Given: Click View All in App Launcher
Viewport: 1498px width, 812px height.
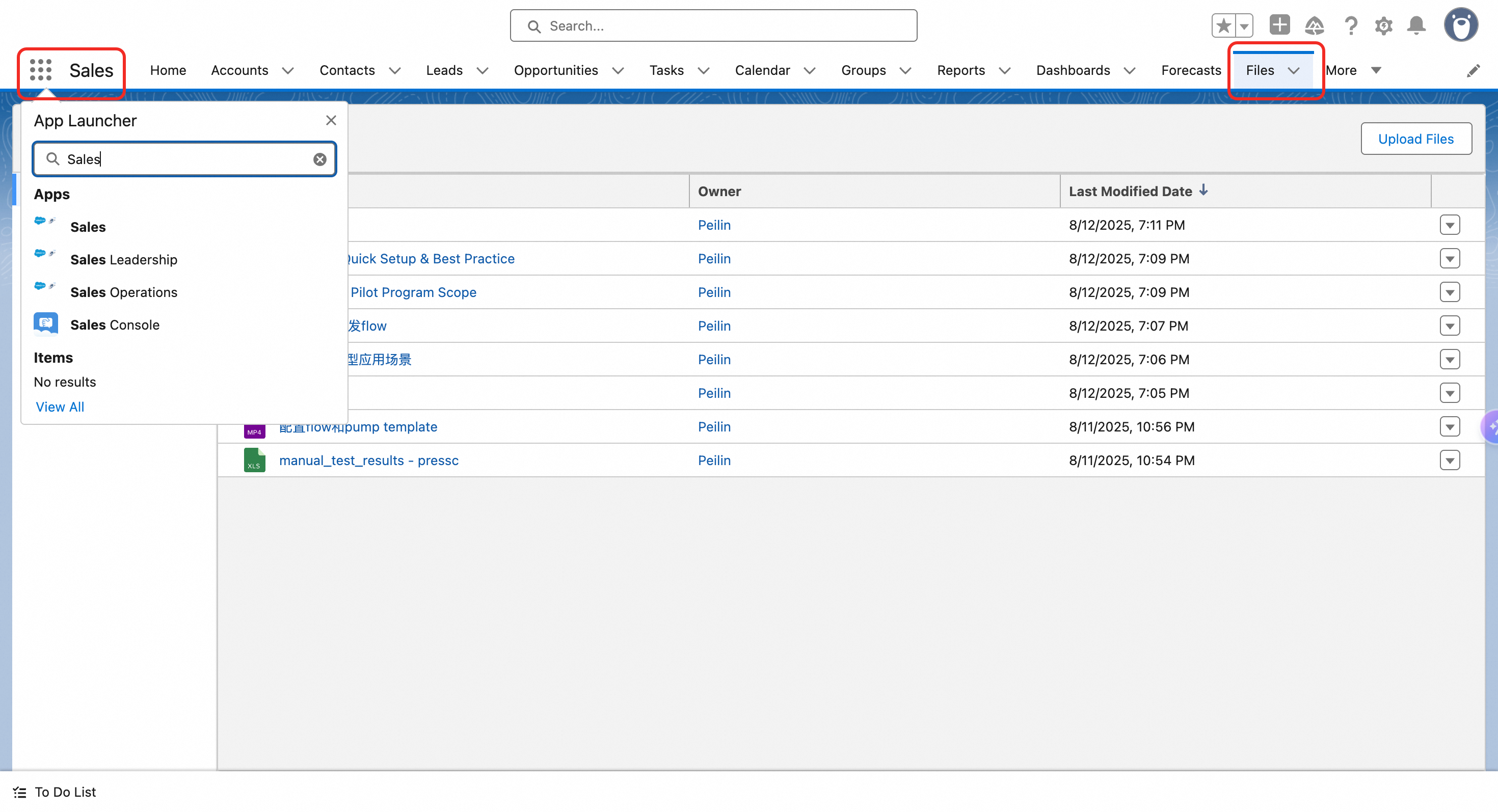Looking at the screenshot, I should pyautogui.click(x=60, y=407).
